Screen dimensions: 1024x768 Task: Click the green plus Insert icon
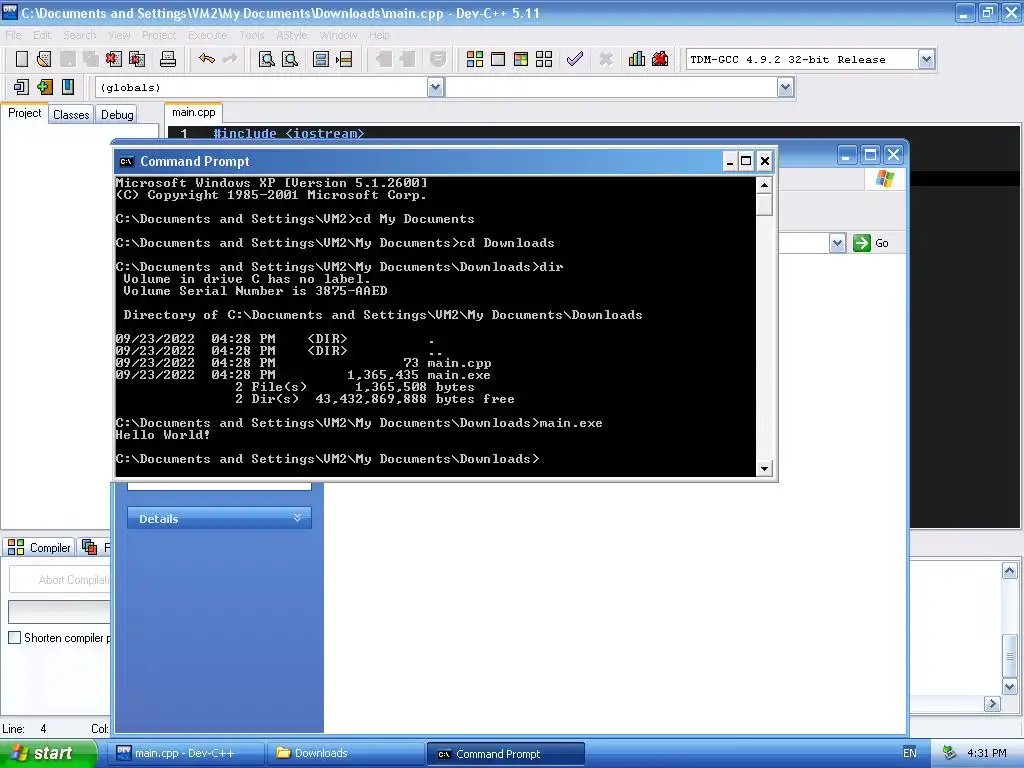[44, 87]
